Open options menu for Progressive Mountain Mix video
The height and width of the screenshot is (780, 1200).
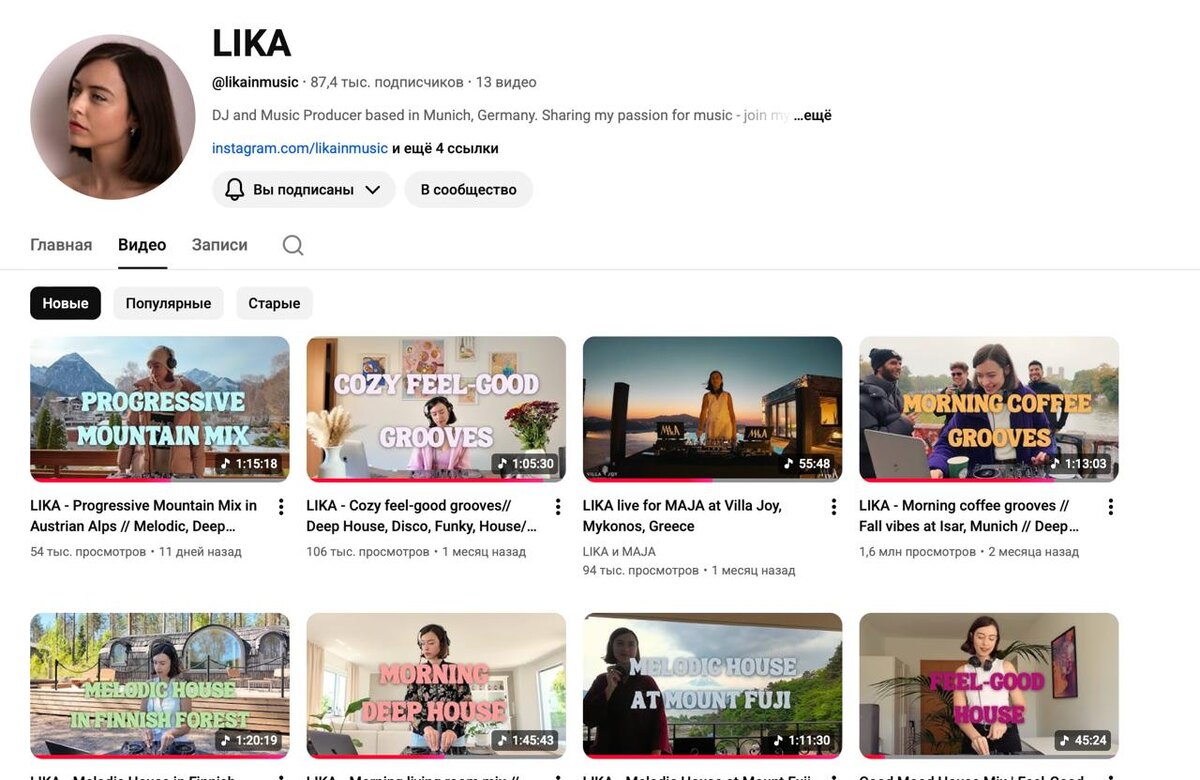281,507
